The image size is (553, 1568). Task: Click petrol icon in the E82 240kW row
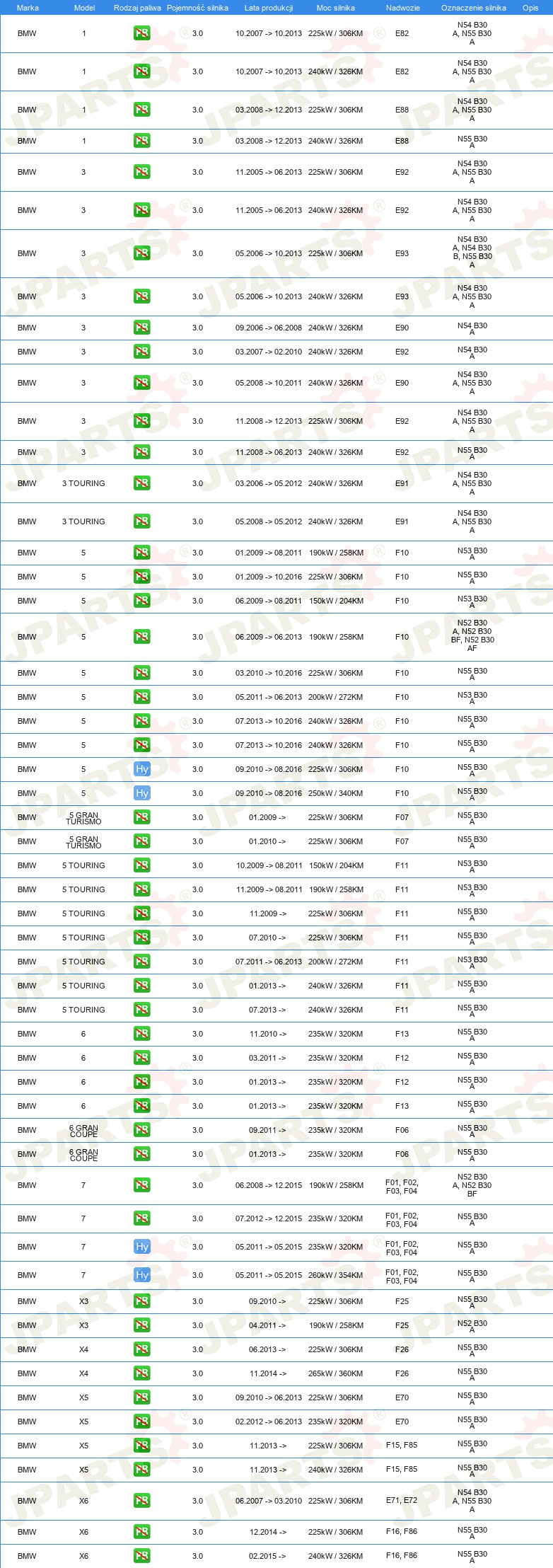coord(142,71)
